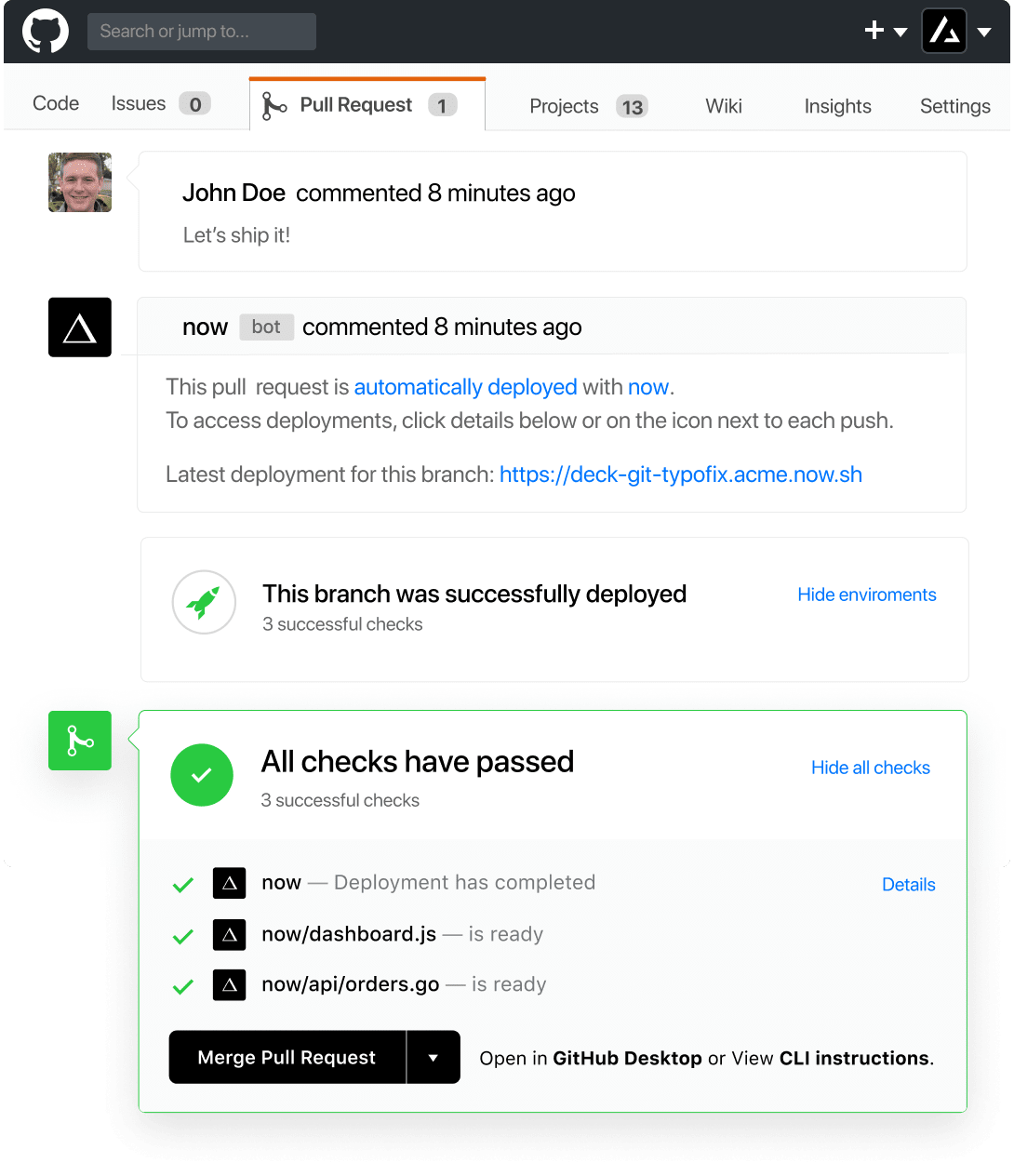Viewport: 1014px width, 1176px height.
Task: Click triangle icon beside now/dashboard.js
Action: click(229, 934)
